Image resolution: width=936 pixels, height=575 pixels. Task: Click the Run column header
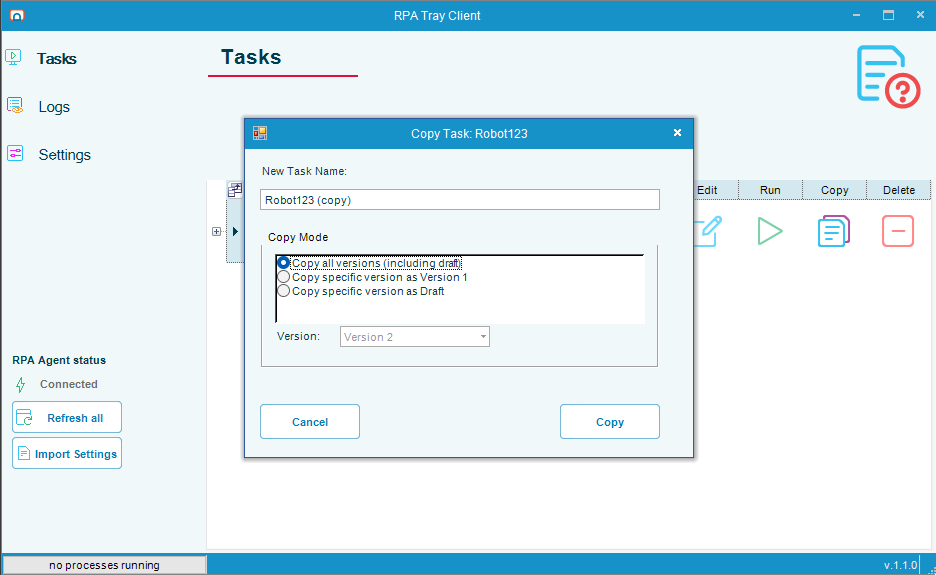(x=770, y=190)
